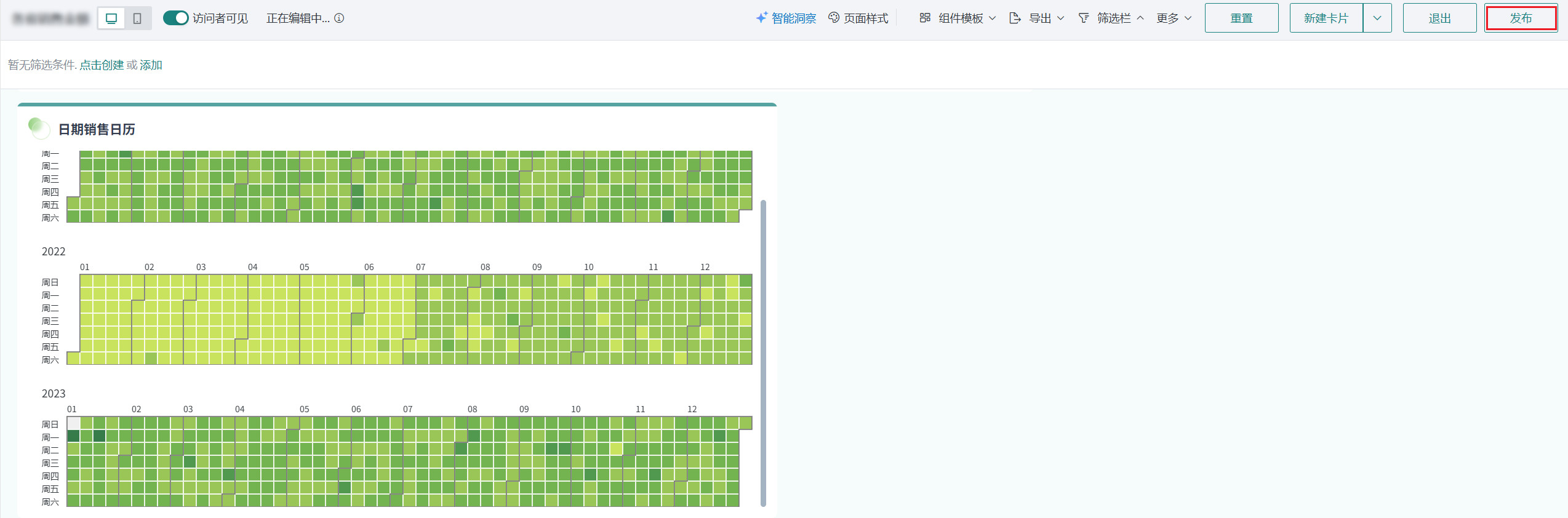Viewport: 1568px width, 518px height.
Task: Click the 新建卡片 button
Action: click(x=1326, y=18)
